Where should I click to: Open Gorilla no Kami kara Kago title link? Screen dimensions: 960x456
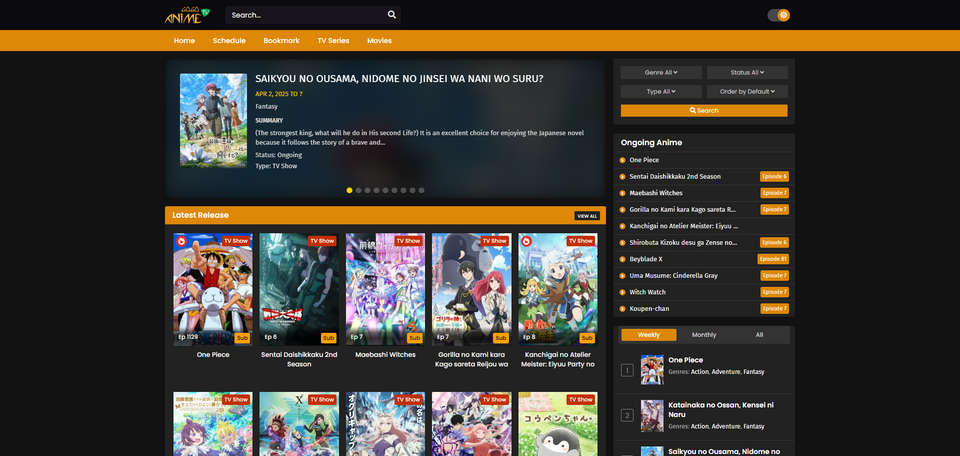471,359
